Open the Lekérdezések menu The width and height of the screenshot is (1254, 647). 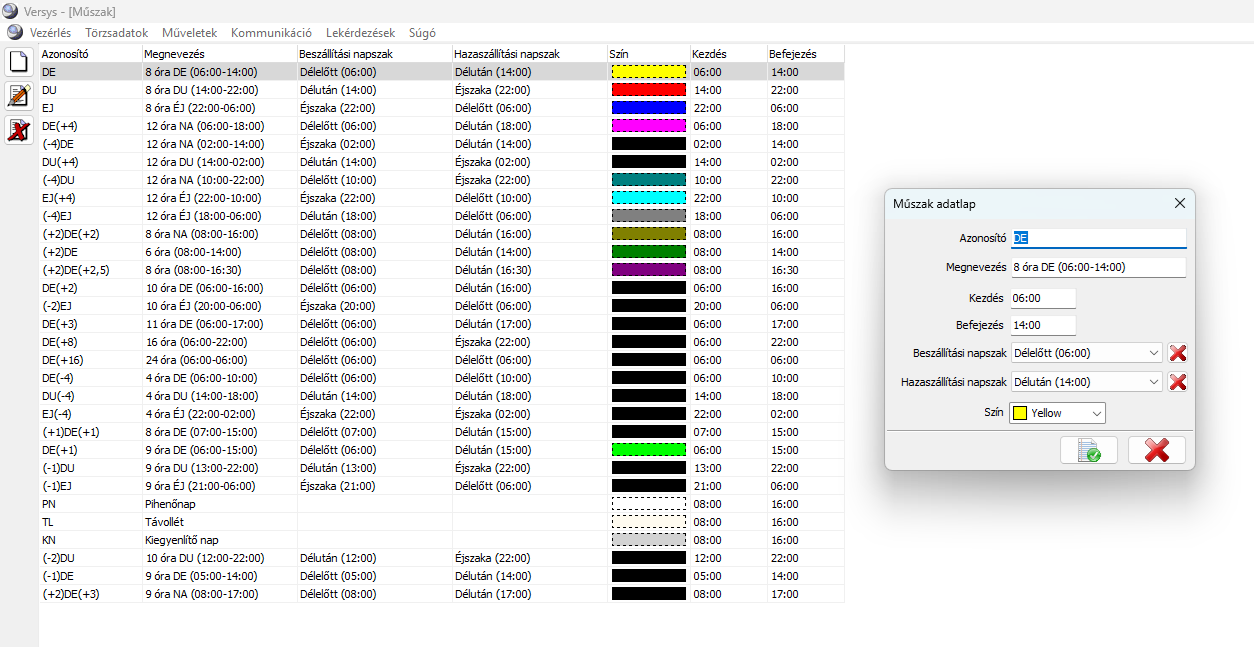pos(360,32)
